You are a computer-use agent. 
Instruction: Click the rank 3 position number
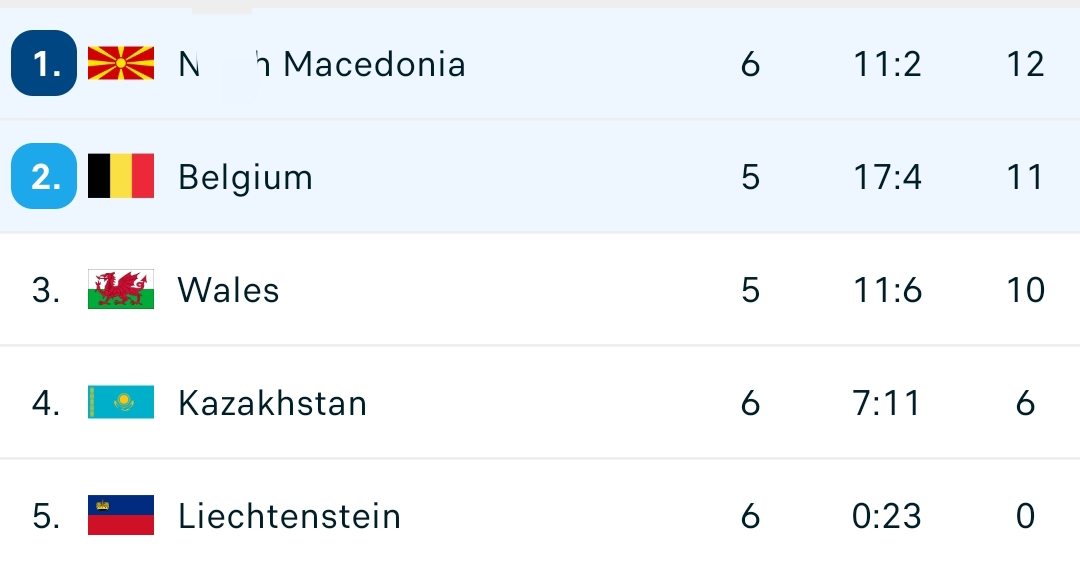[46, 290]
